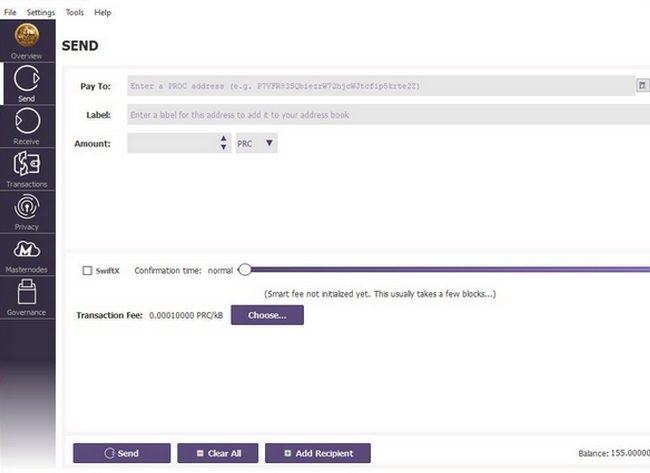This screenshot has width=650, height=473.
Task: Enable the SwiftX checkbox
Action: pos(87,270)
